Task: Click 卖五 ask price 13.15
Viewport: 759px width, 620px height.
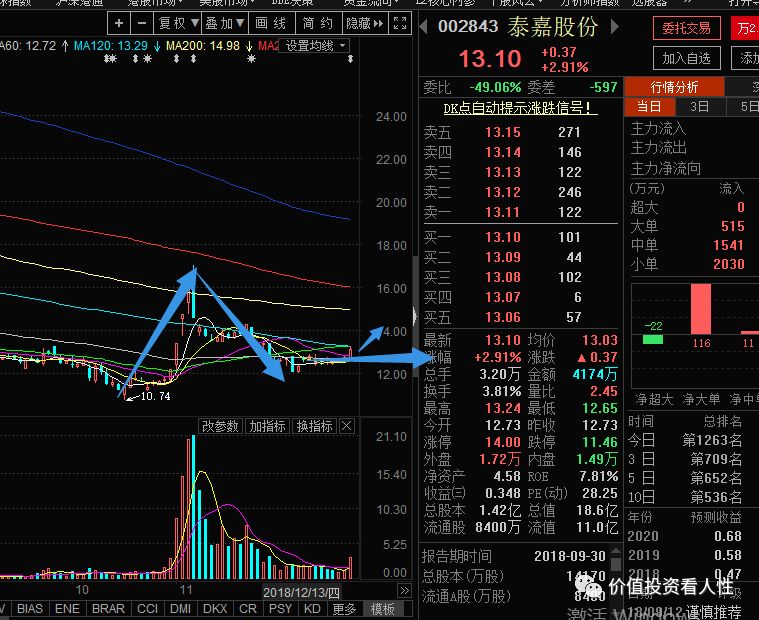Action: tap(503, 132)
